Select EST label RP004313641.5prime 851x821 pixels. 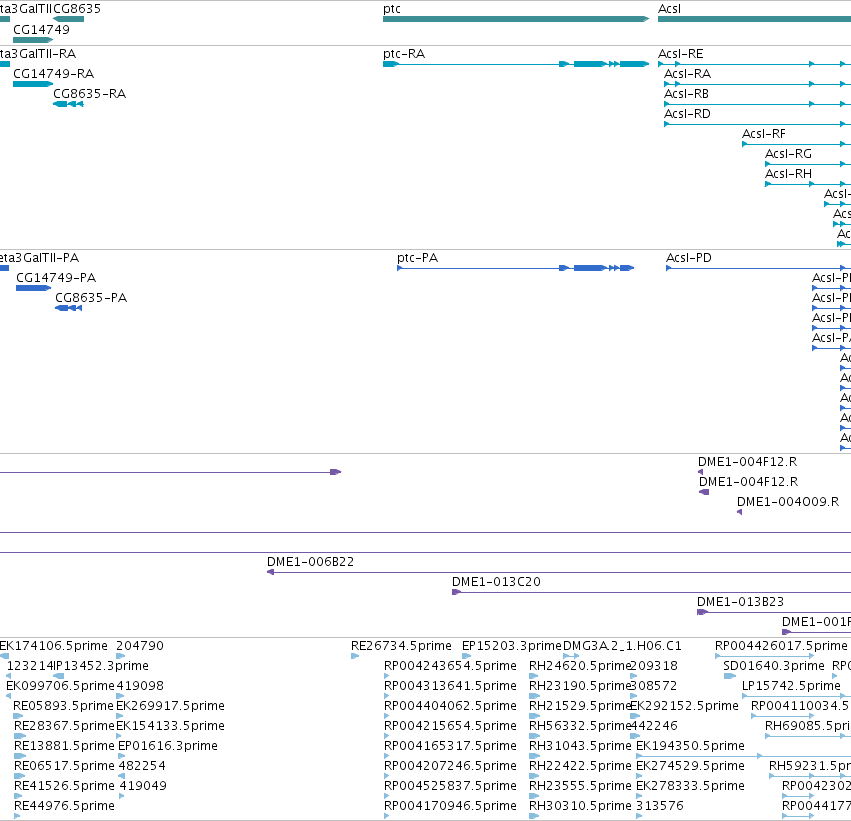coord(450,686)
